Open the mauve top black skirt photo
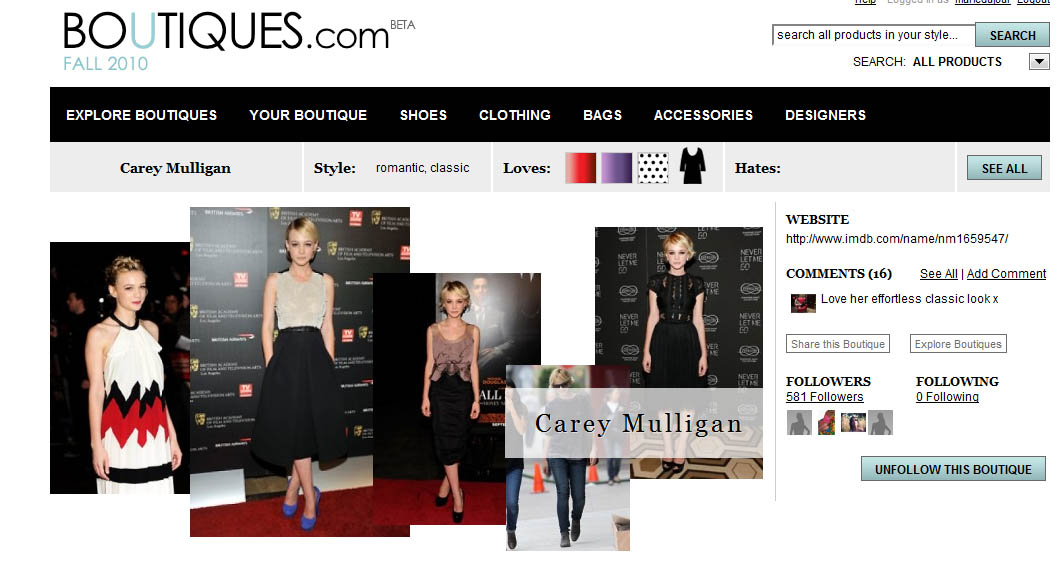Screen dimensions: 1057x569 pyautogui.click(x=456, y=399)
